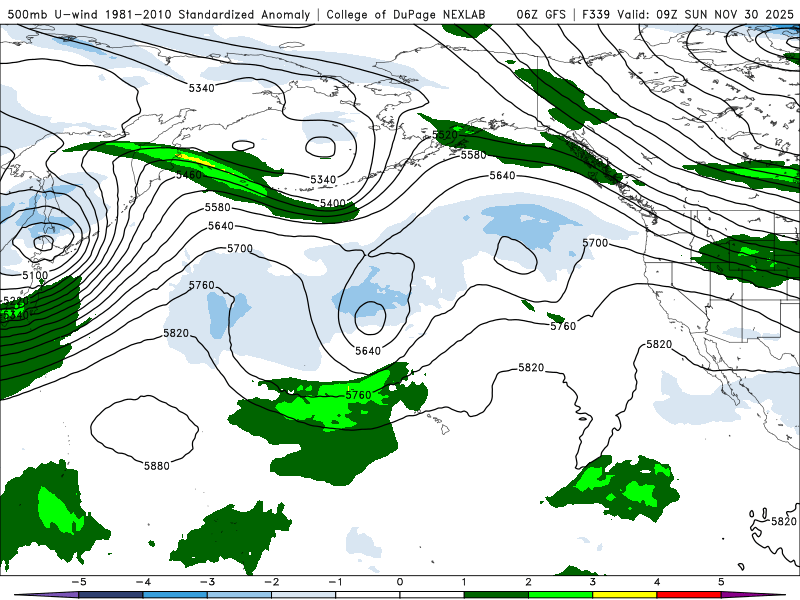Click the 5100 contour label

tap(35, 276)
